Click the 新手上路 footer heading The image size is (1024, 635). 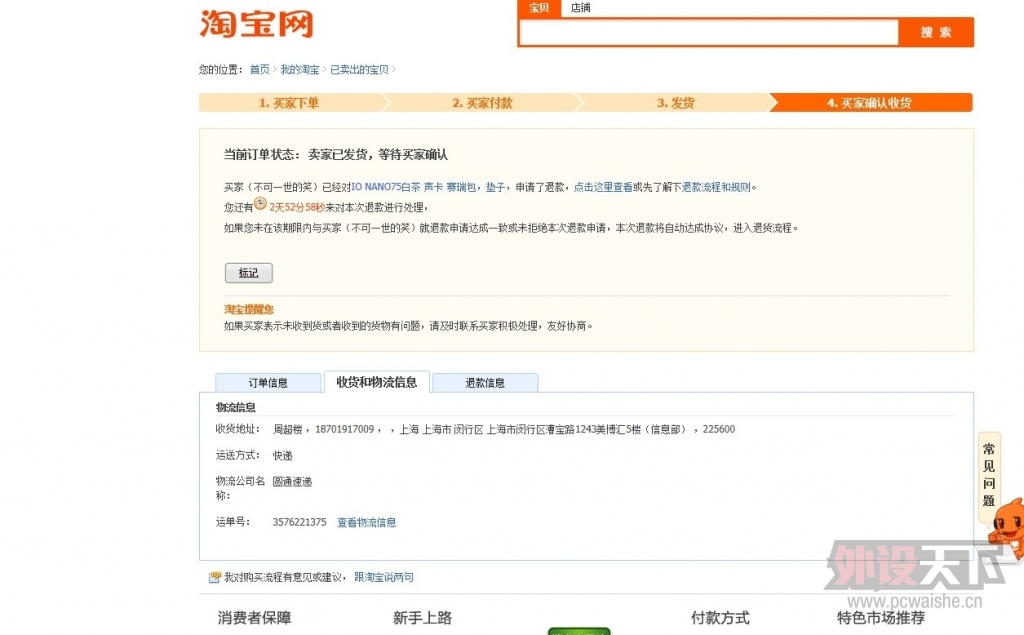tap(423, 617)
